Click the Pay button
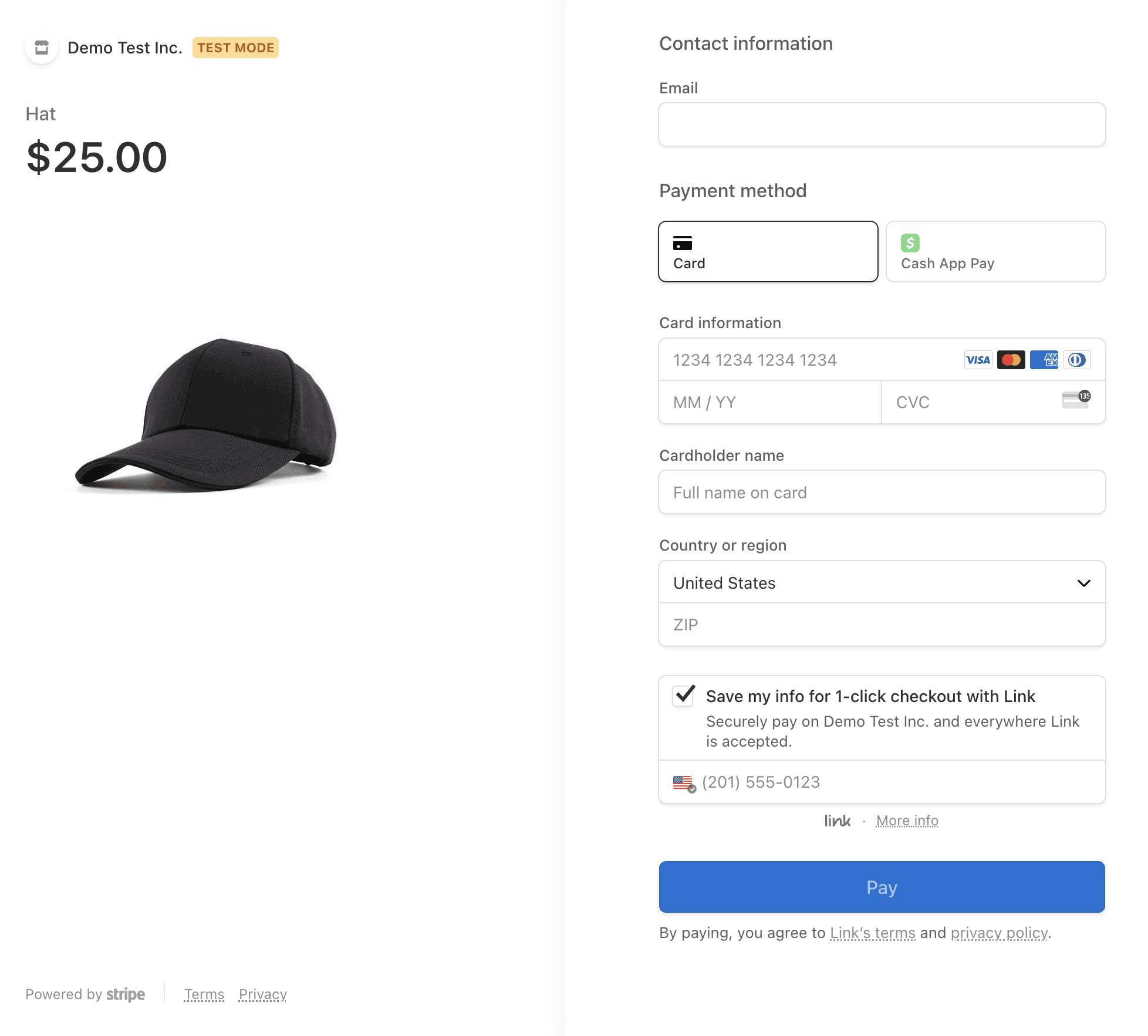 pyautogui.click(x=882, y=887)
